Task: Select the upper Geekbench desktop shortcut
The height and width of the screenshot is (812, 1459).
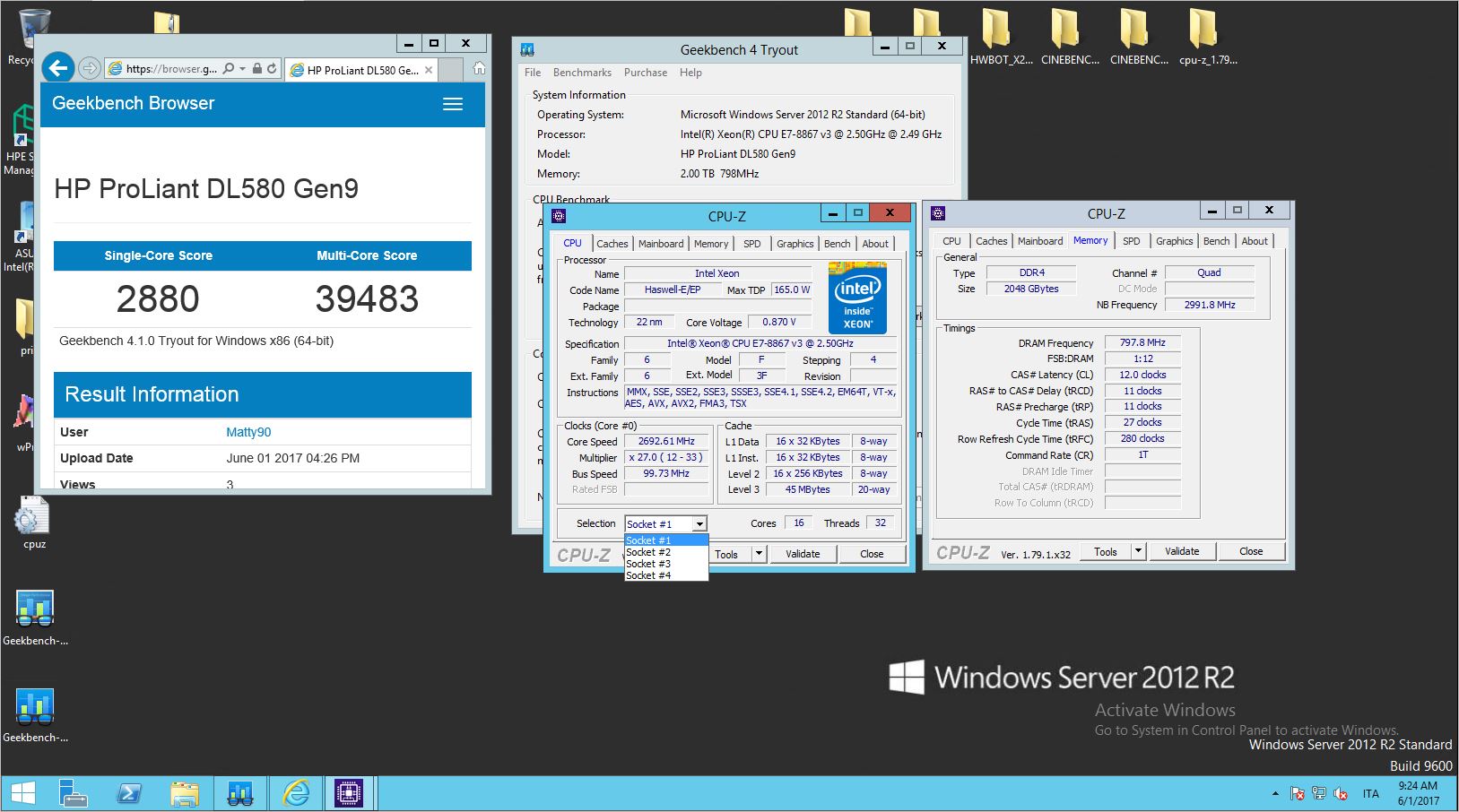Action: (x=35, y=617)
